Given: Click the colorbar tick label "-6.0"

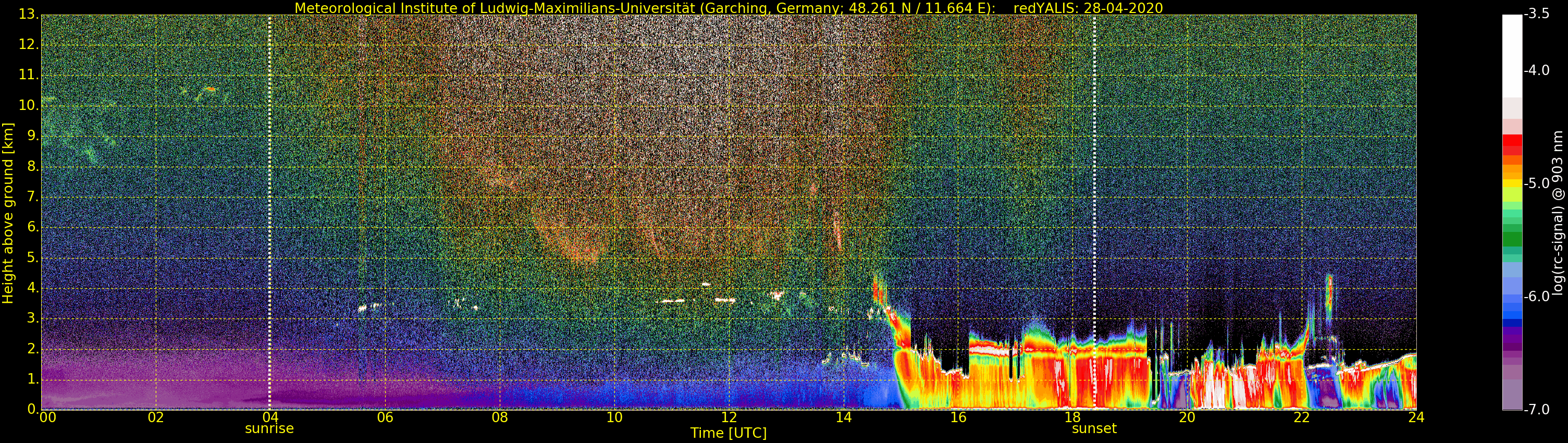Looking at the screenshot, I should pos(1537,297).
